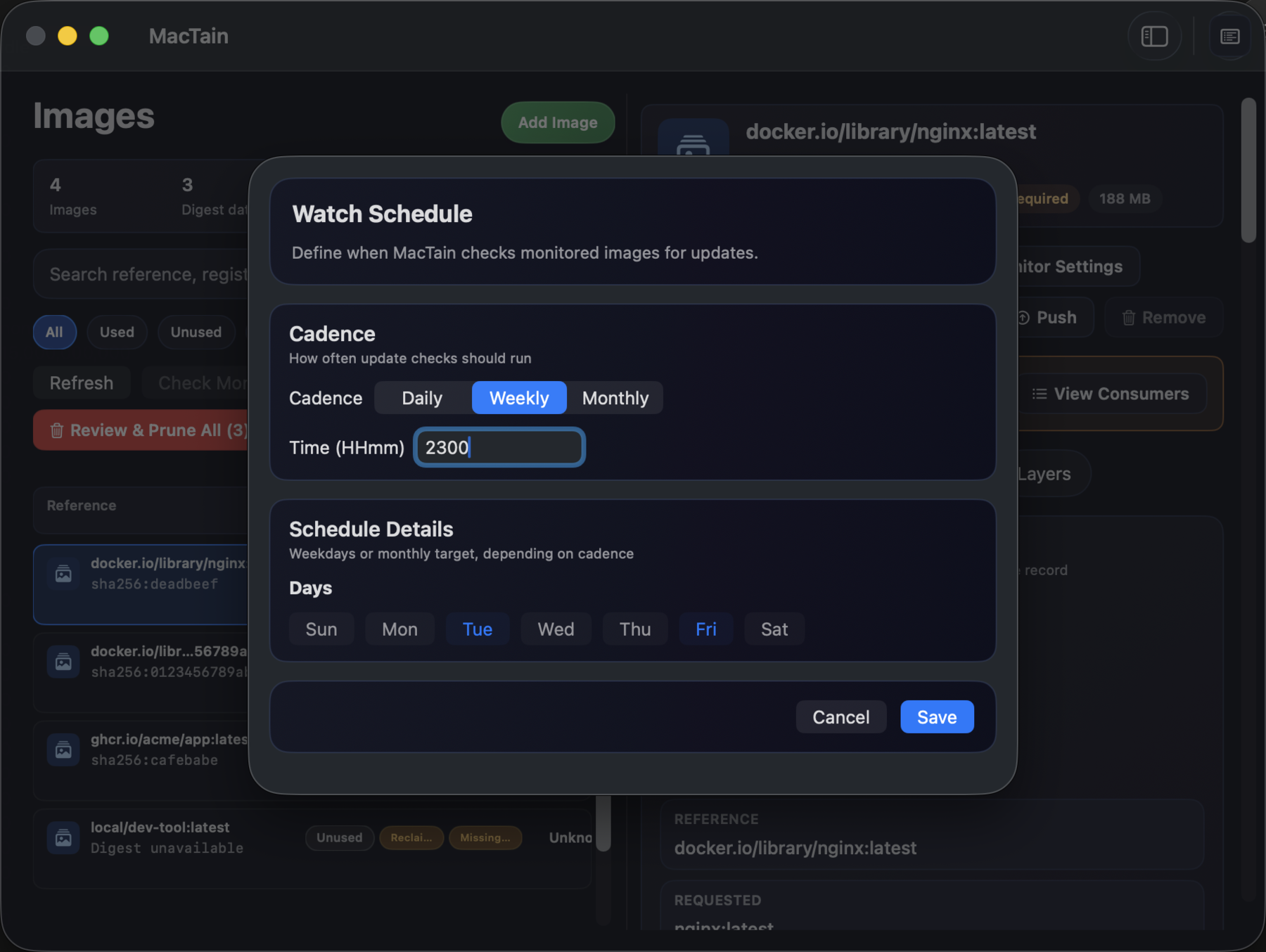Click the image icon beside local/dev-tool:latest
The width and height of the screenshot is (1266, 952).
pyautogui.click(x=63, y=837)
